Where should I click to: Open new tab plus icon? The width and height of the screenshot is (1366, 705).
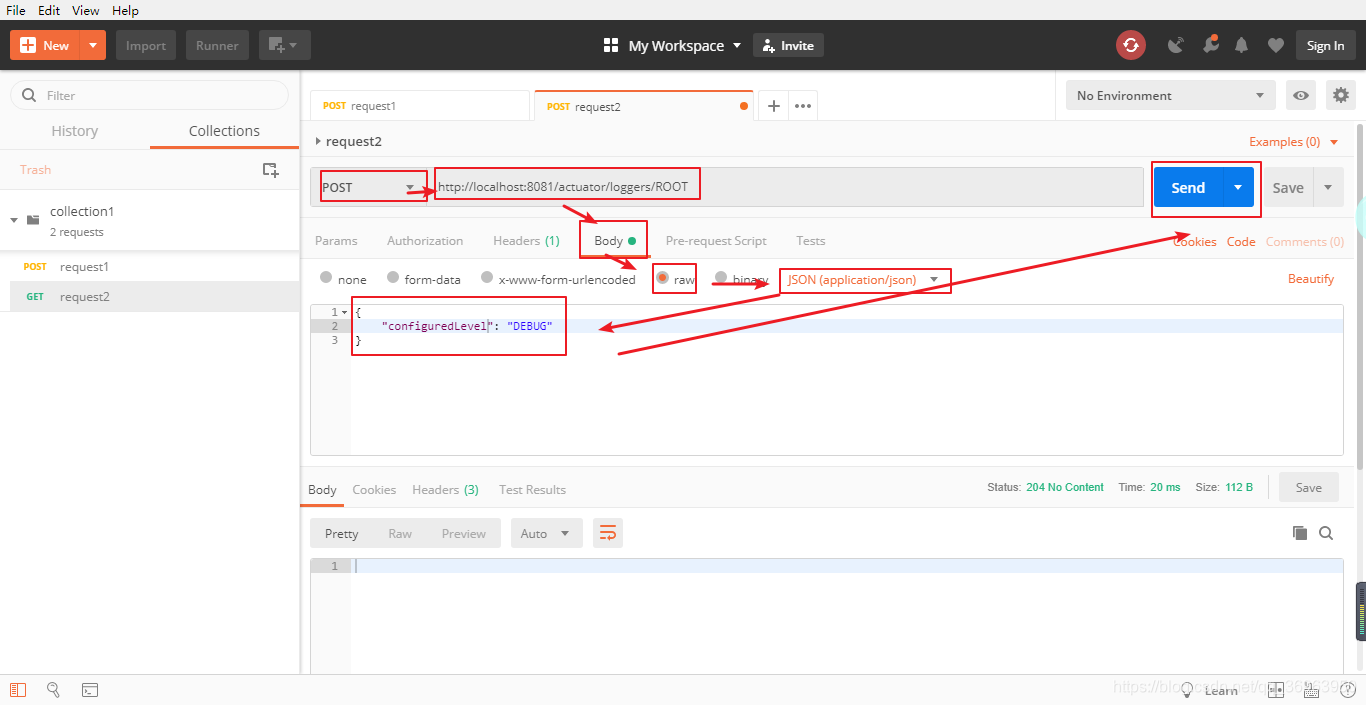click(x=773, y=105)
